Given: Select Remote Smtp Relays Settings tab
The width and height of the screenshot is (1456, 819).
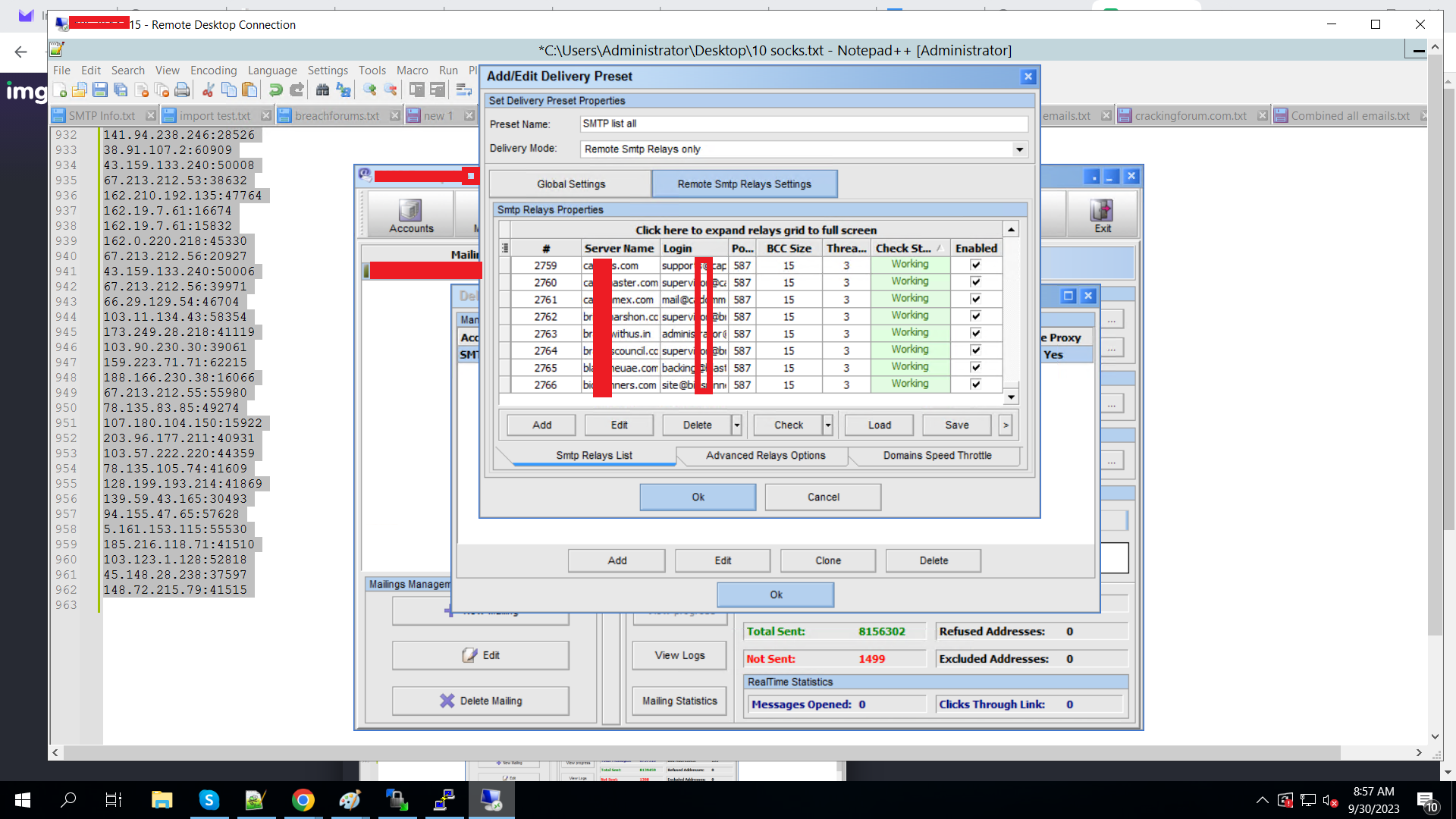Looking at the screenshot, I should coord(744,184).
